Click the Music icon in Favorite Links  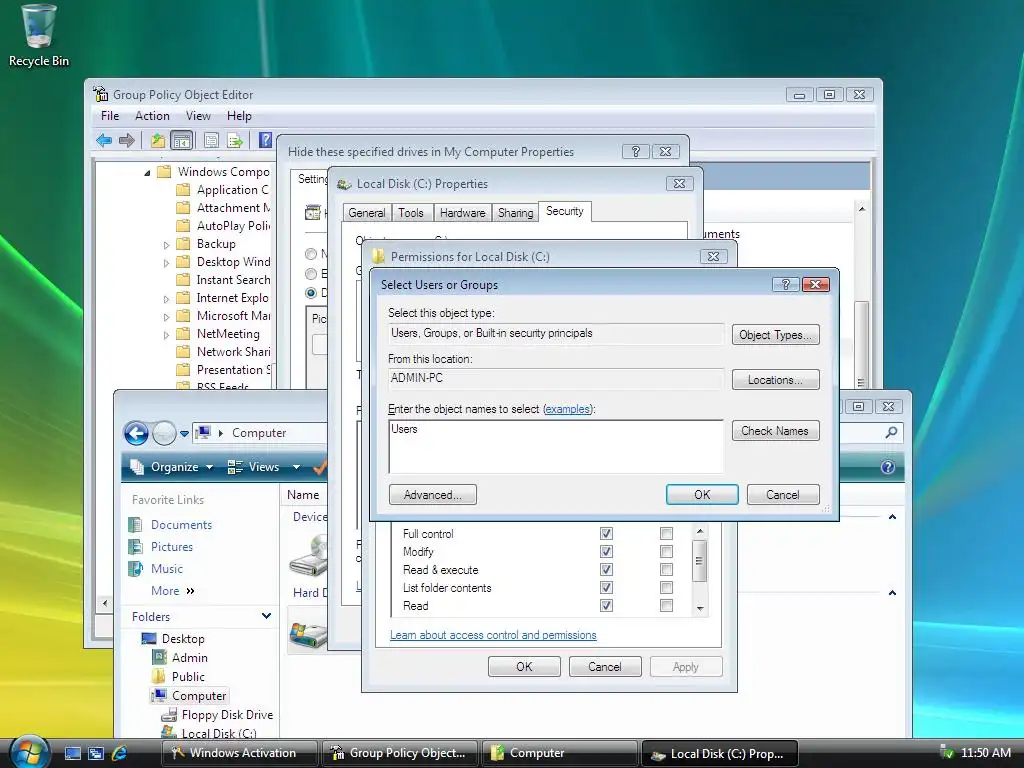click(136, 569)
